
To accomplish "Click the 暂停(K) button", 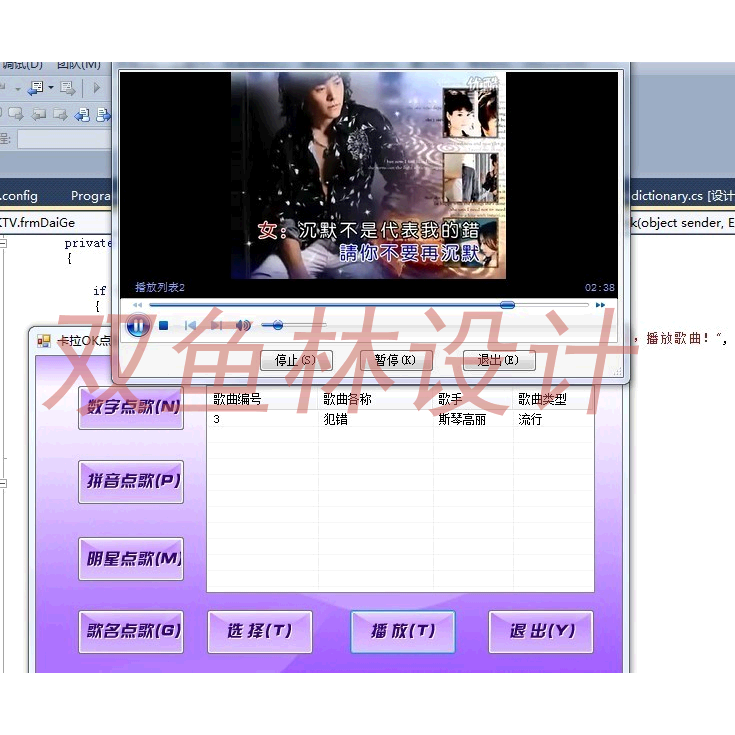I will [x=396, y=360].
